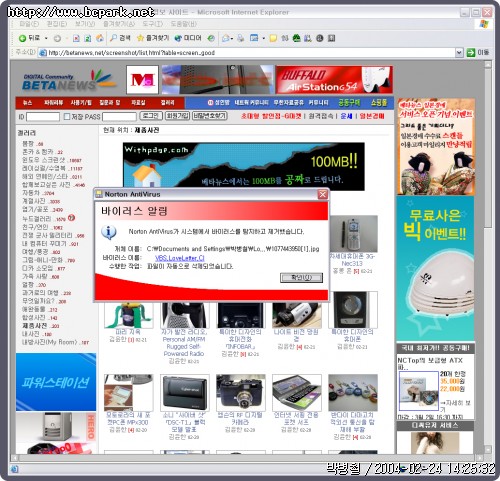Click the 확인 OK button in Norton alert
The height and width of the screenshot is (481, 500).
click(x=301, y=277)
